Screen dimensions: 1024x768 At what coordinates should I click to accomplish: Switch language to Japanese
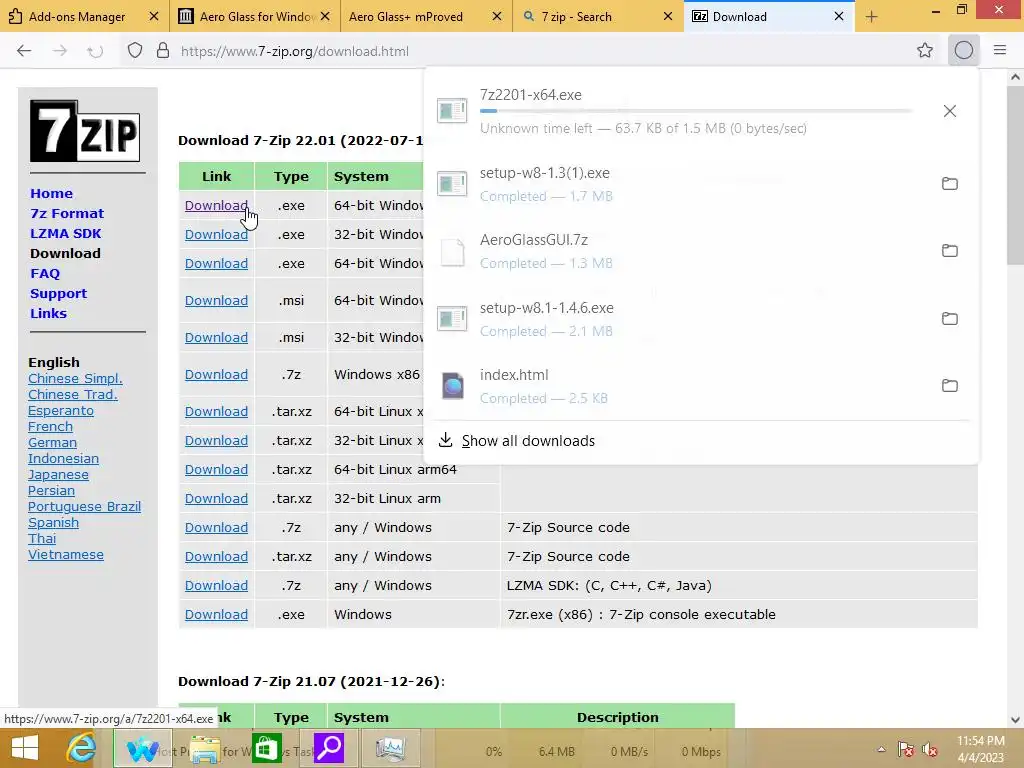click(58, 475)
